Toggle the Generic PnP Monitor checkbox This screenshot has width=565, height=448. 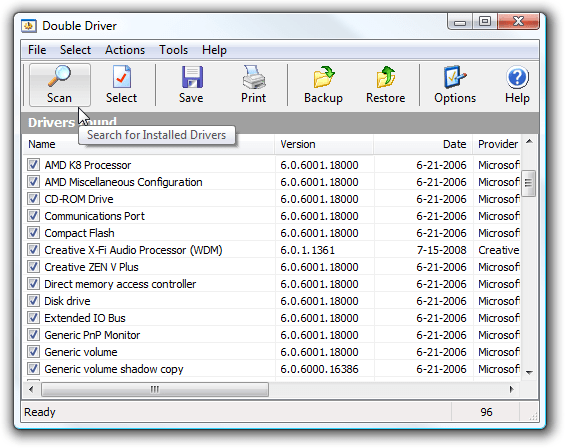point(33,335)
